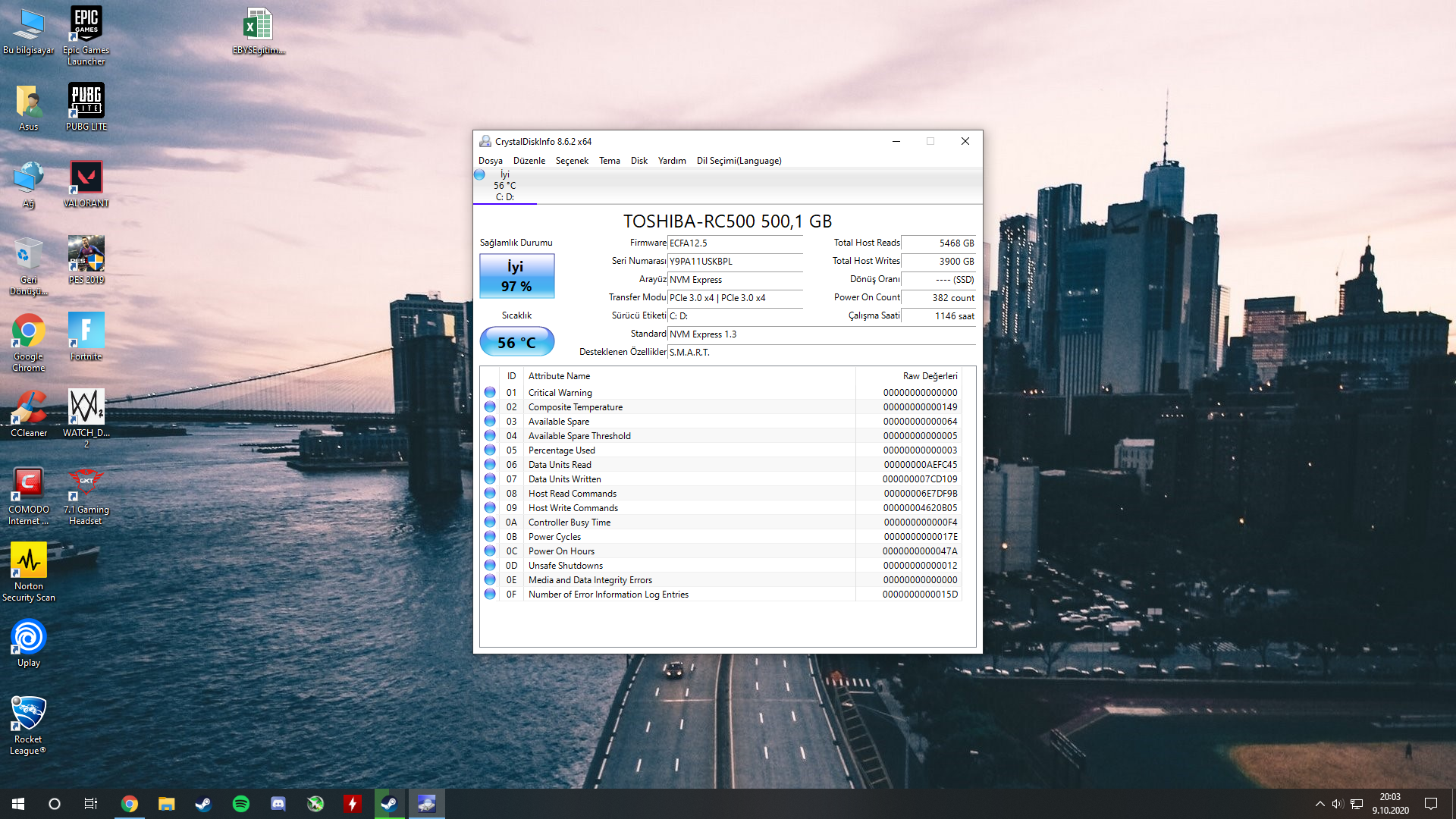Click CrystalDiskInfo taskbar icon
Viewport: 1456px width, 819px height.
[427, 804]
